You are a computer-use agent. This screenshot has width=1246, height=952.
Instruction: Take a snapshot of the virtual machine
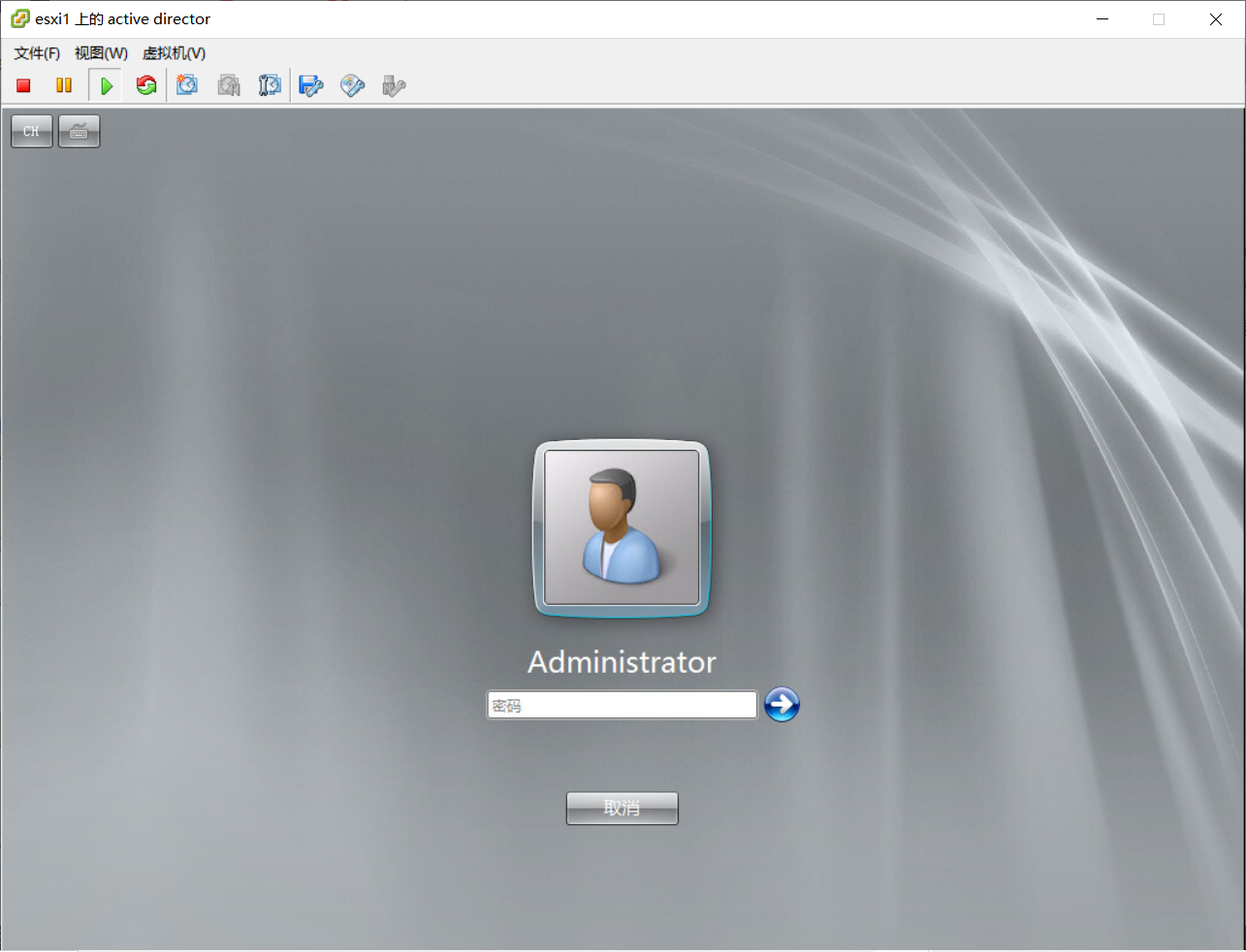pos(187,85)
